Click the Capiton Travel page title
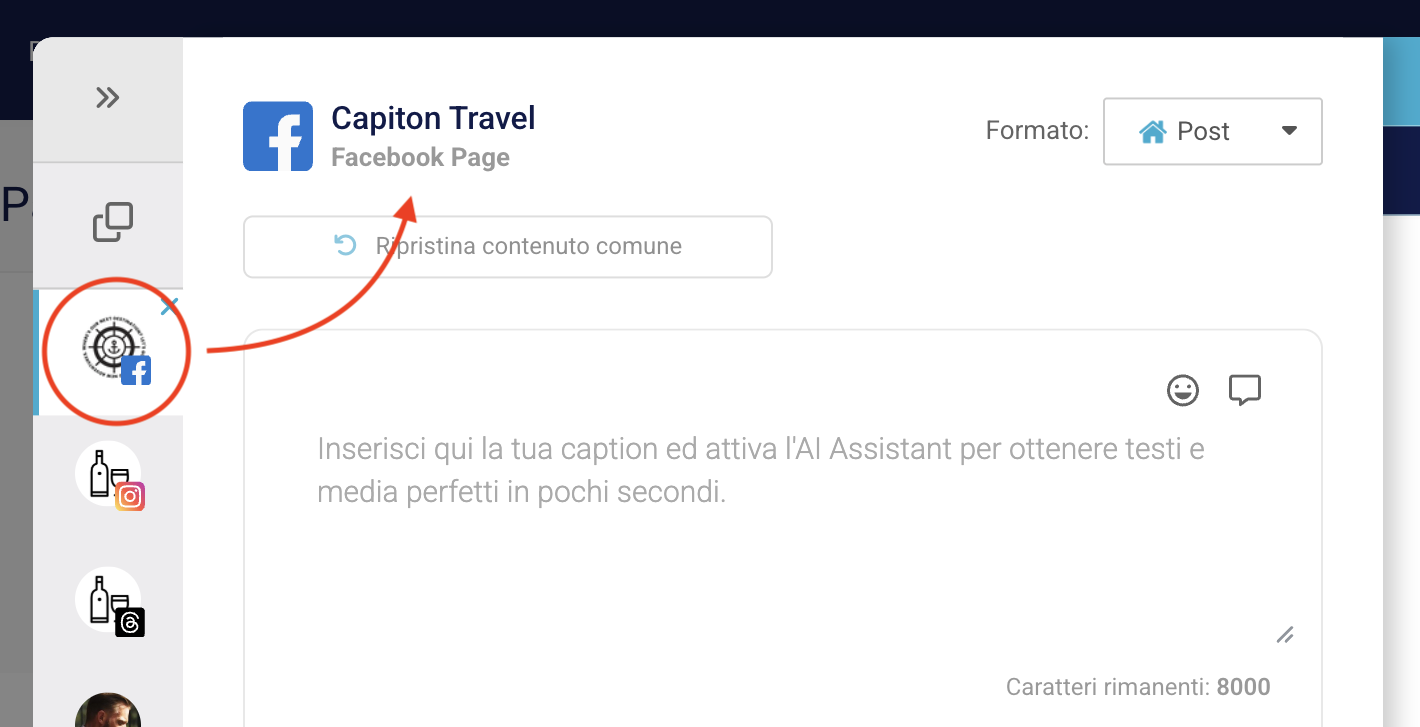Viewport: 1420px width, 727px height. point(433,118)
